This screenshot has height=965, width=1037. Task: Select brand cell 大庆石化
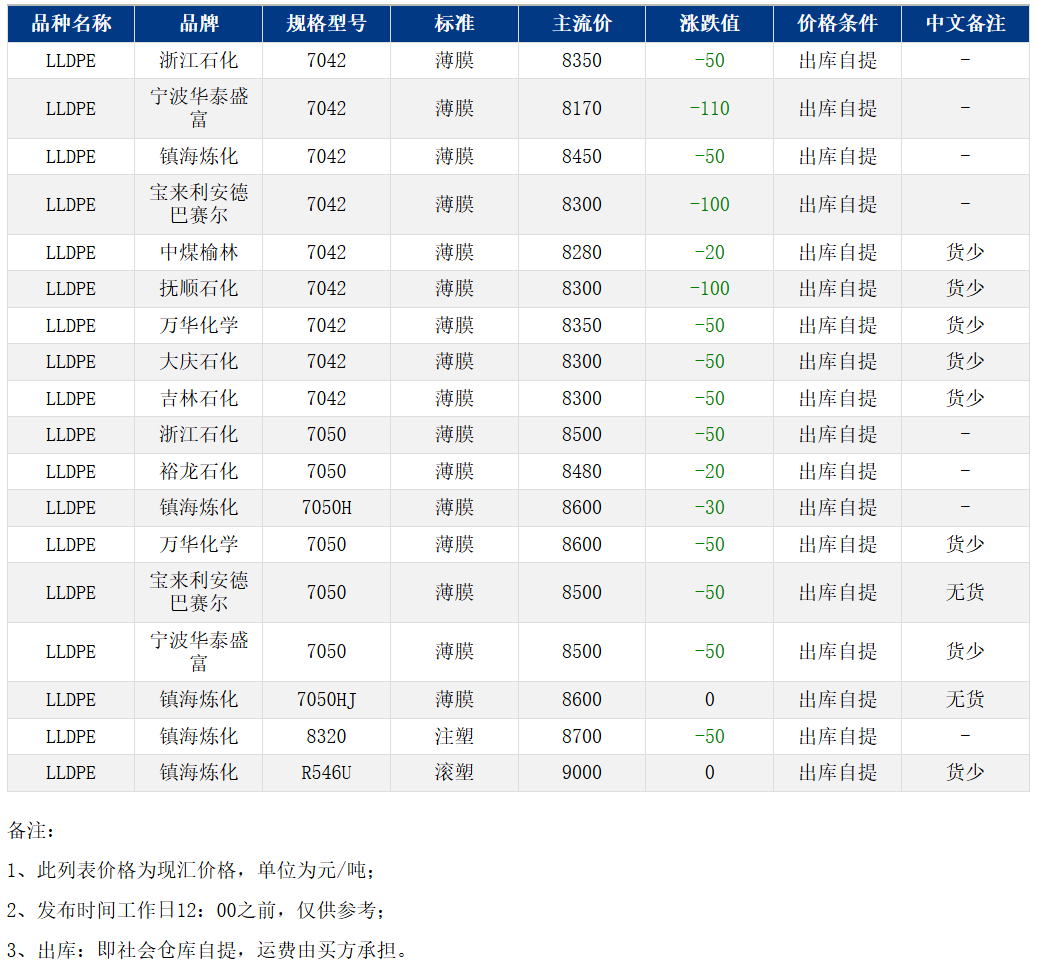pos(198,362)
